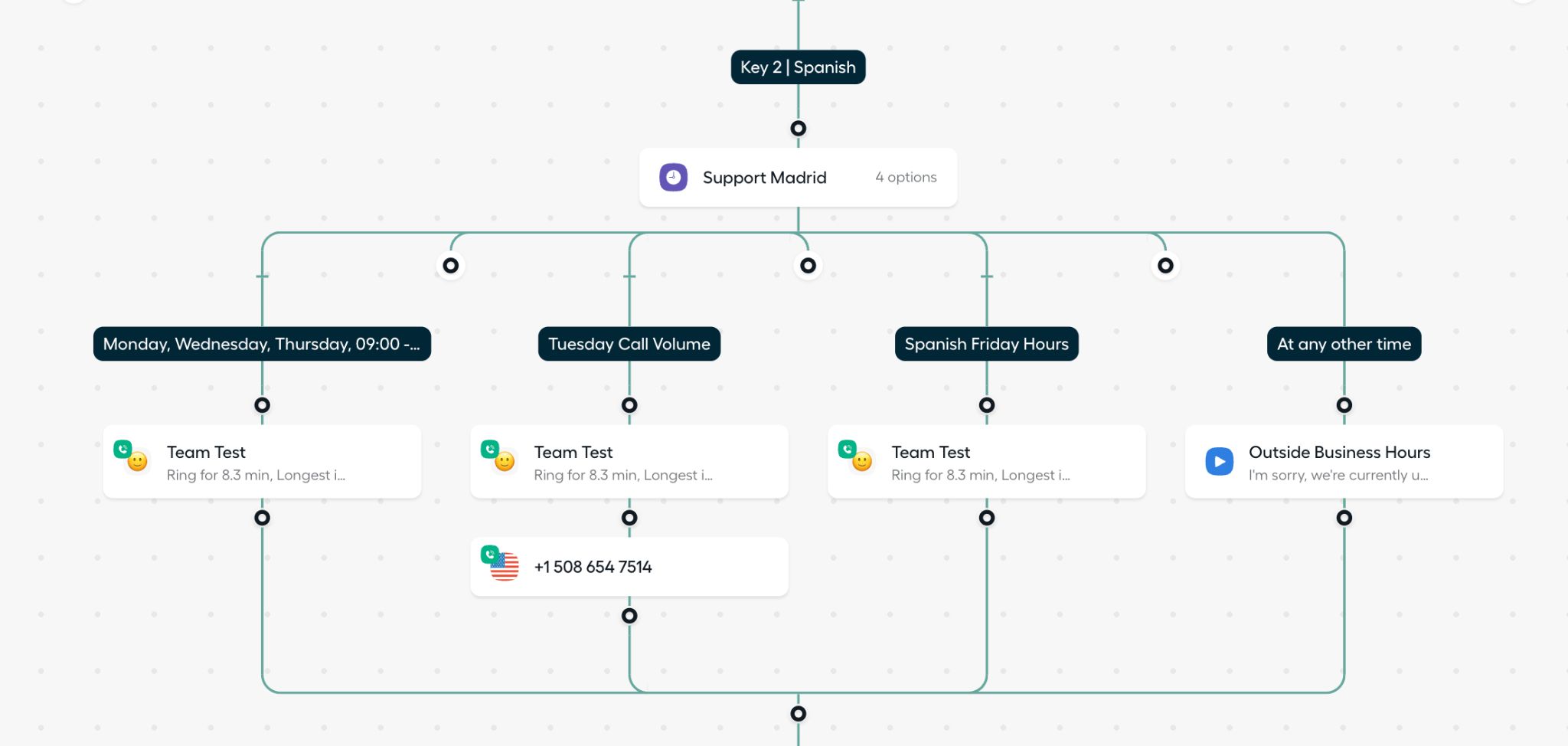Click the blue play icon on Outside Business Hours
This screenshot has width=1568, height=746.
(x=1219, y=462)
